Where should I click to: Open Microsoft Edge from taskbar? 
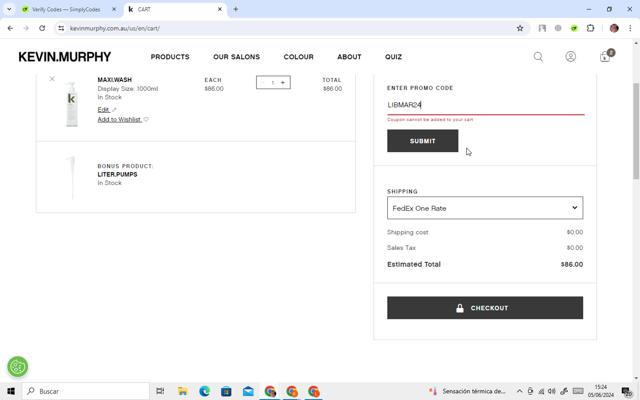coord(204,391)
